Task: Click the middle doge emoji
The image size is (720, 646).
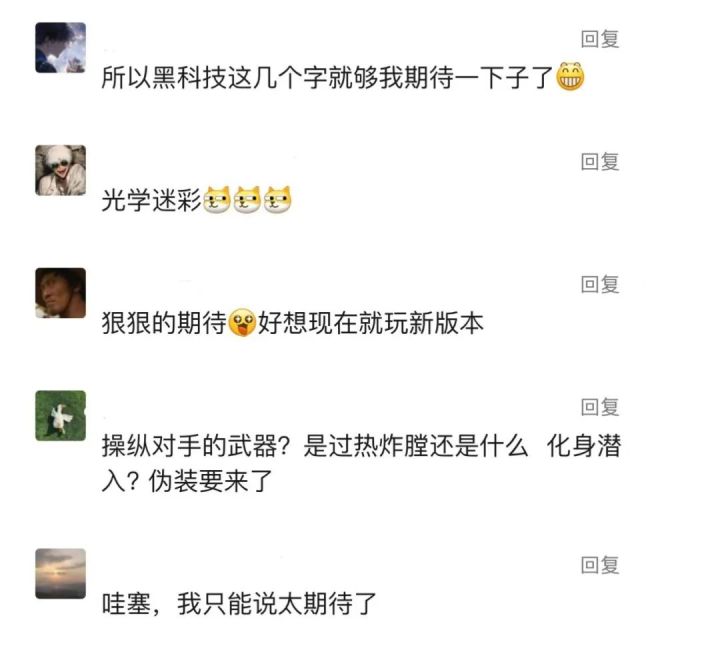Action: [247, 201]
